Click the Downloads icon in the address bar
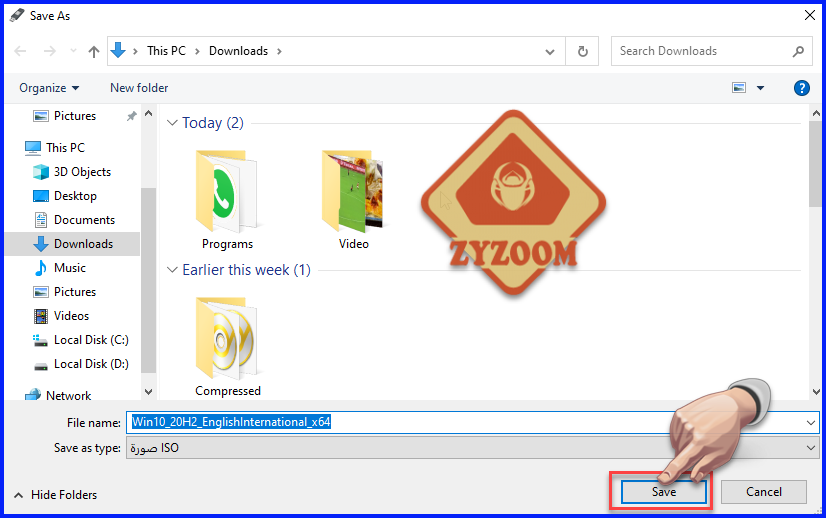Screen dimensions: 826x518 [118, 51]
